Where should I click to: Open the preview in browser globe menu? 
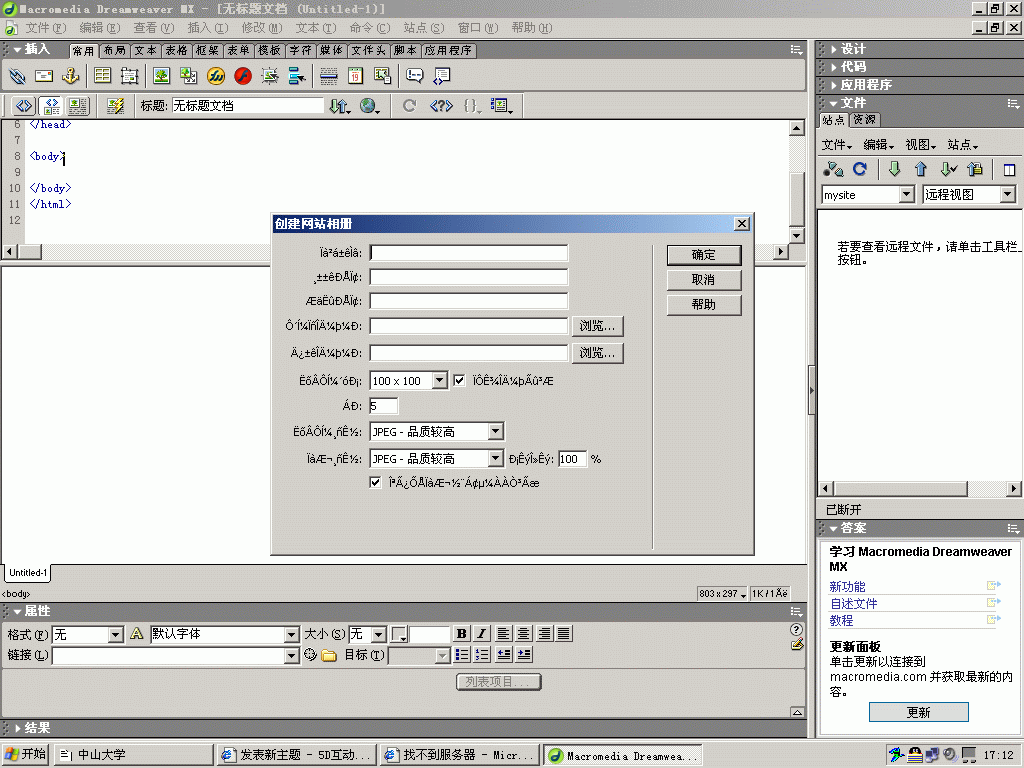click(370, 106)
